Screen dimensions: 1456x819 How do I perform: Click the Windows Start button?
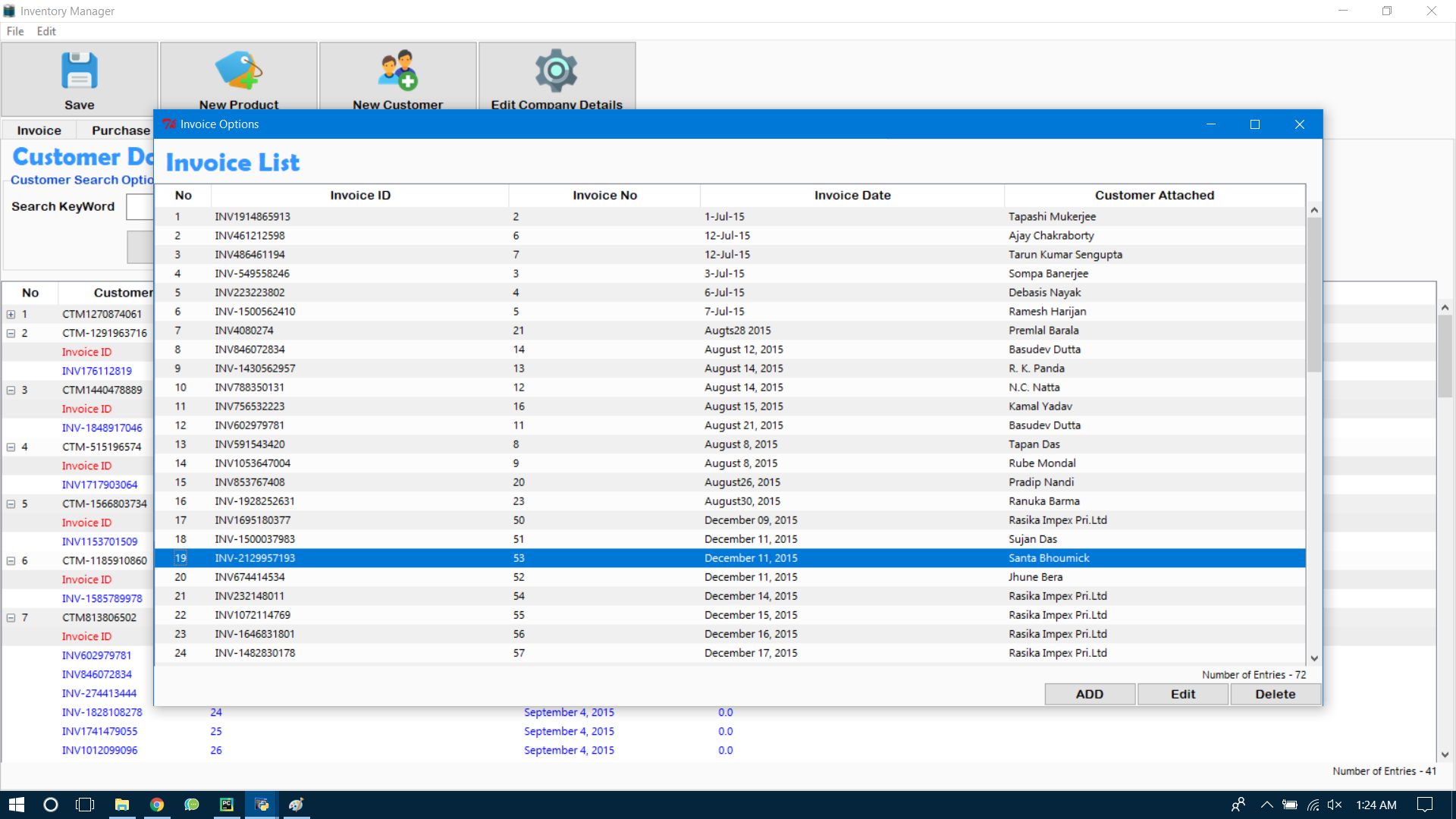17,805
